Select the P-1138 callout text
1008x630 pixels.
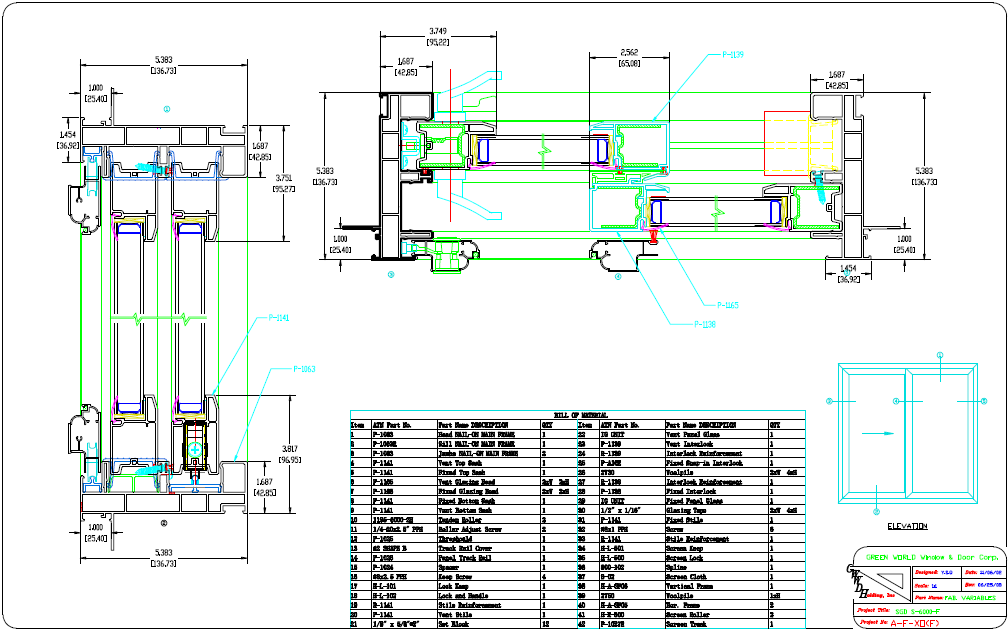coord(705,324)
